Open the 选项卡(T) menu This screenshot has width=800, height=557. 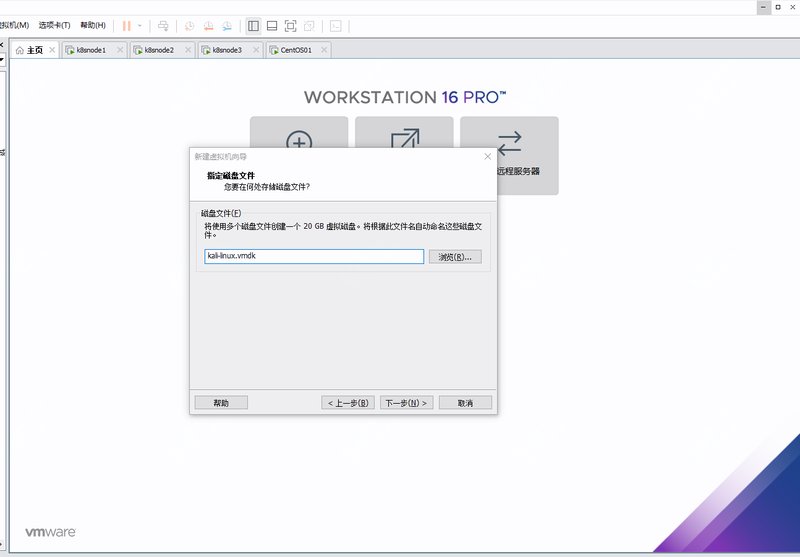click(x=54, y=25)
